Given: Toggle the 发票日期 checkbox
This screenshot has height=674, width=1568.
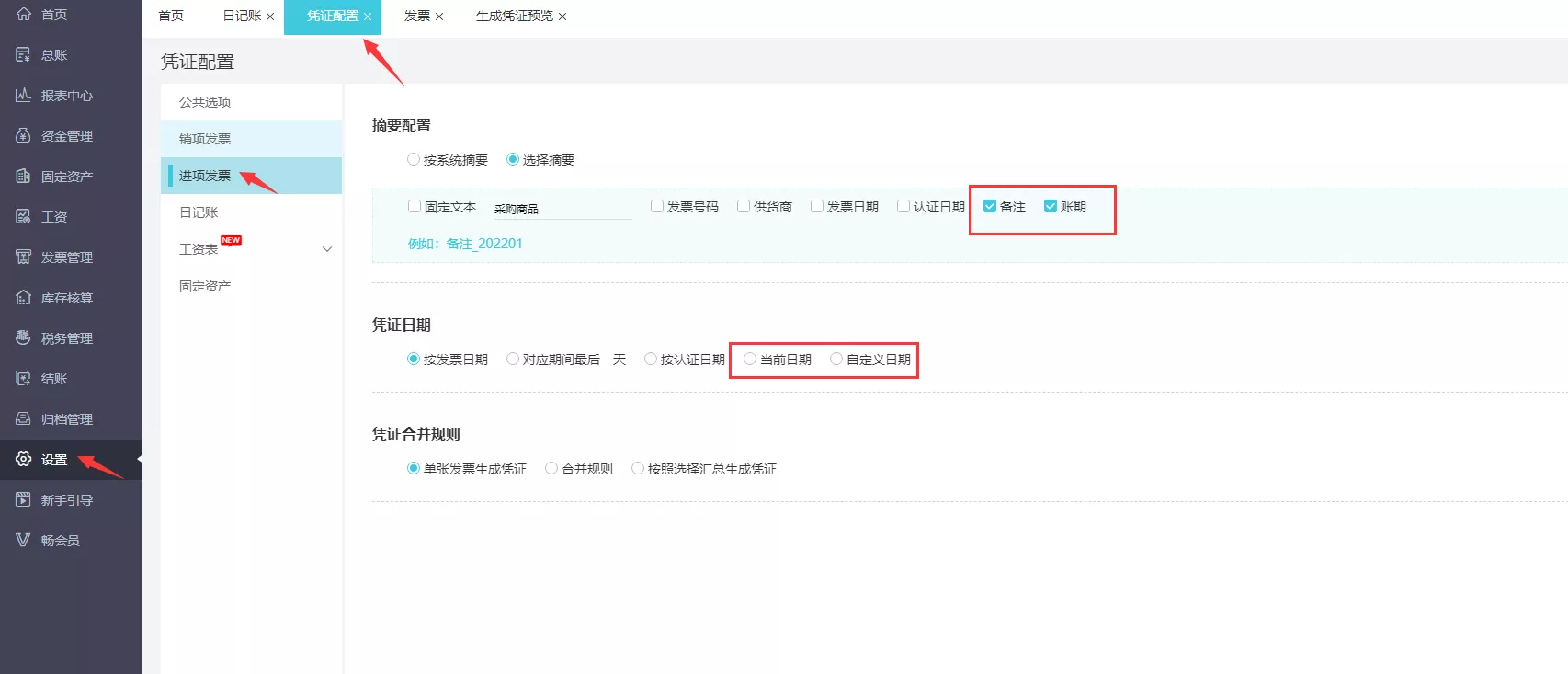Looking at the screenshot, I should point(817,206).
